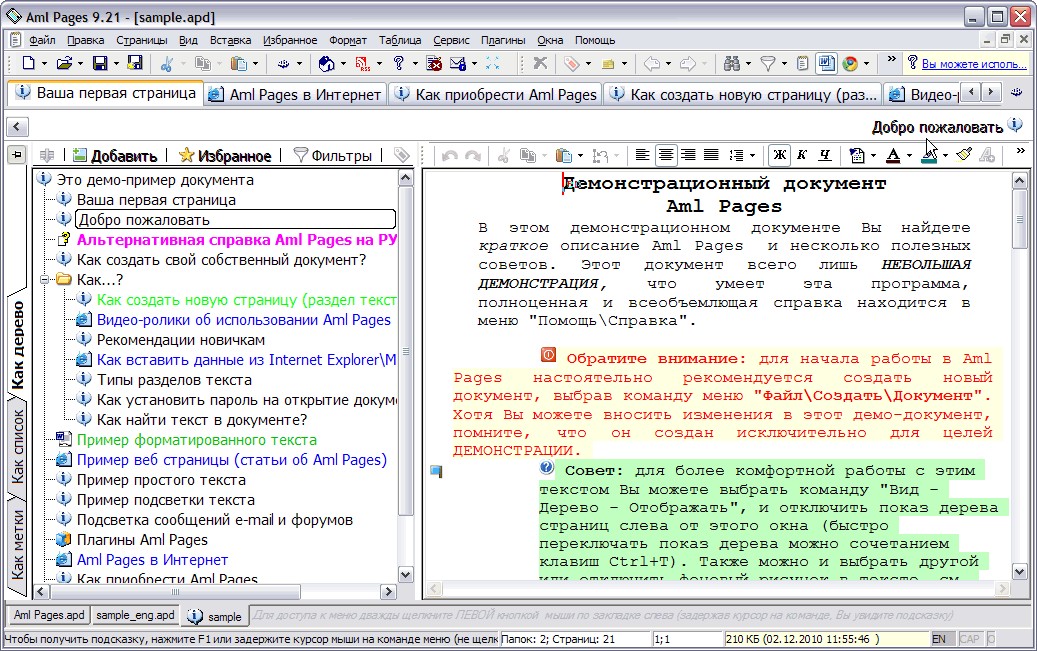Switch to the sample_eng.apd document tab
Viewport: 1037px width, 651px height.
click(x=136, y=615)
